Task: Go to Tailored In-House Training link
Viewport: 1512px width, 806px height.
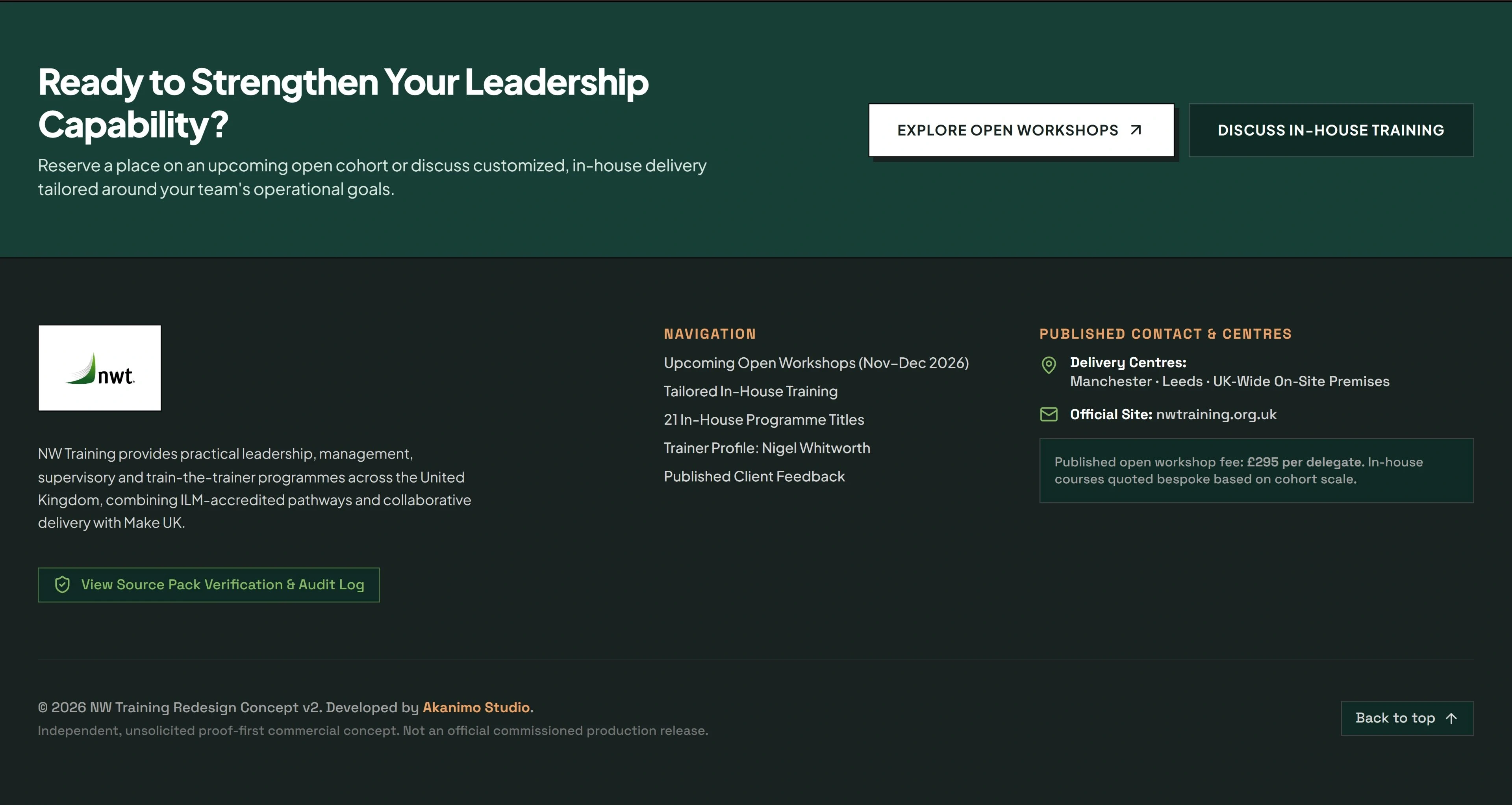Action: 751,391
